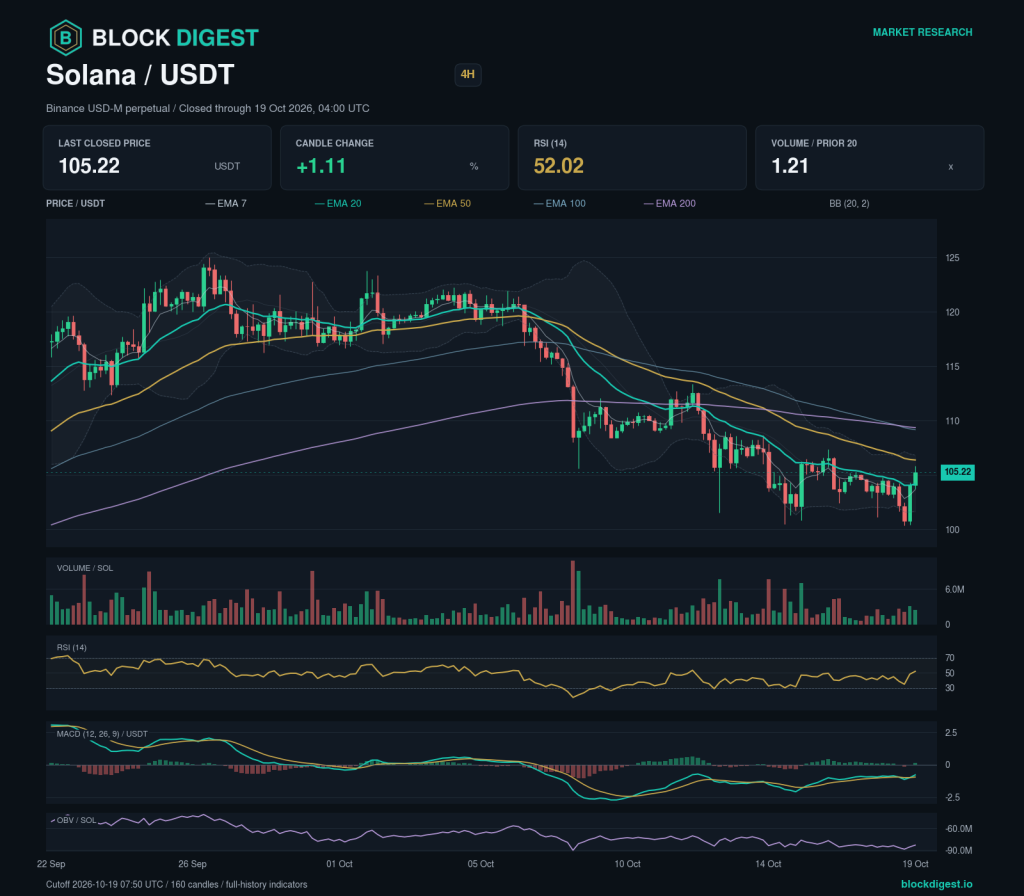Click the 10 Oct date axis label
The width and height of the screenshot is (1024, 896).
click(627, 864)
